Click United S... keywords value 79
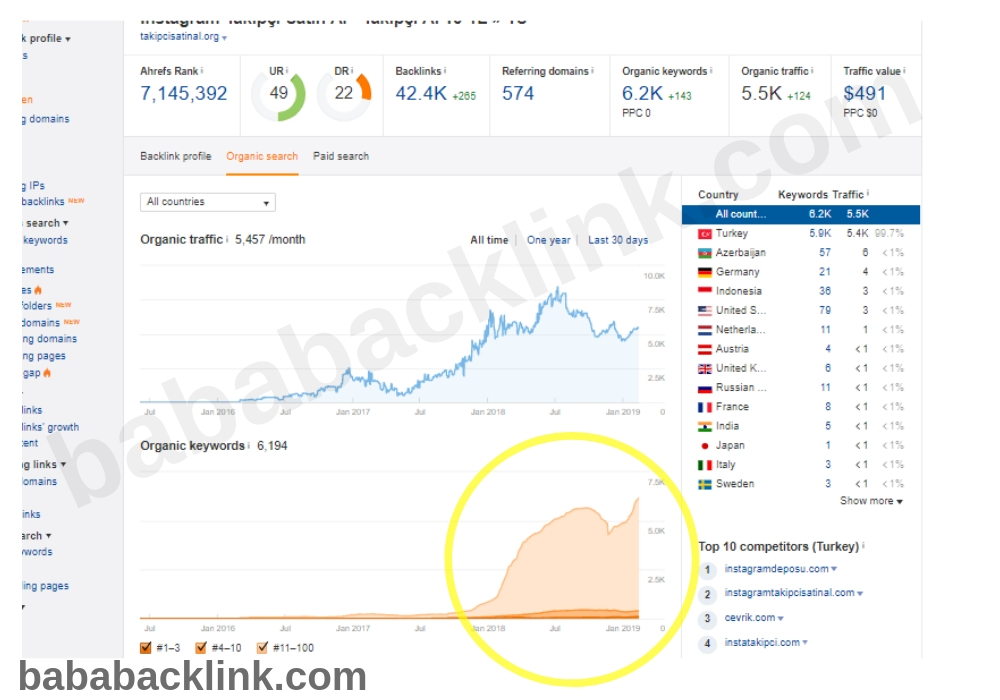 tap(825, 310)
